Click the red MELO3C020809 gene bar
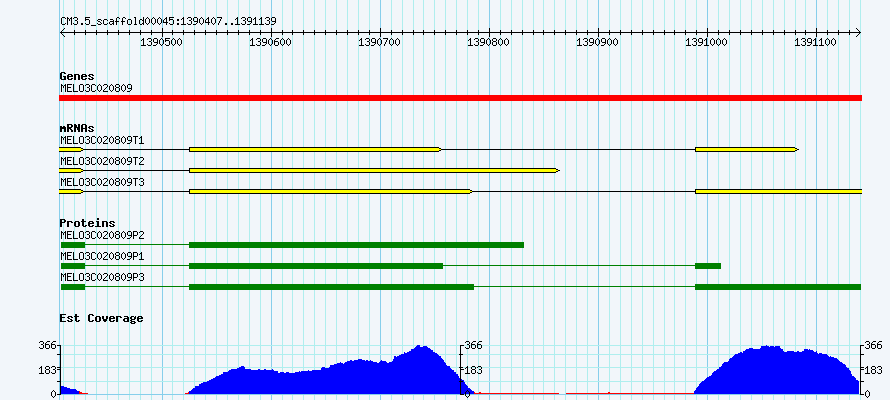The image size is (890, 400). (x=460, y=98)
